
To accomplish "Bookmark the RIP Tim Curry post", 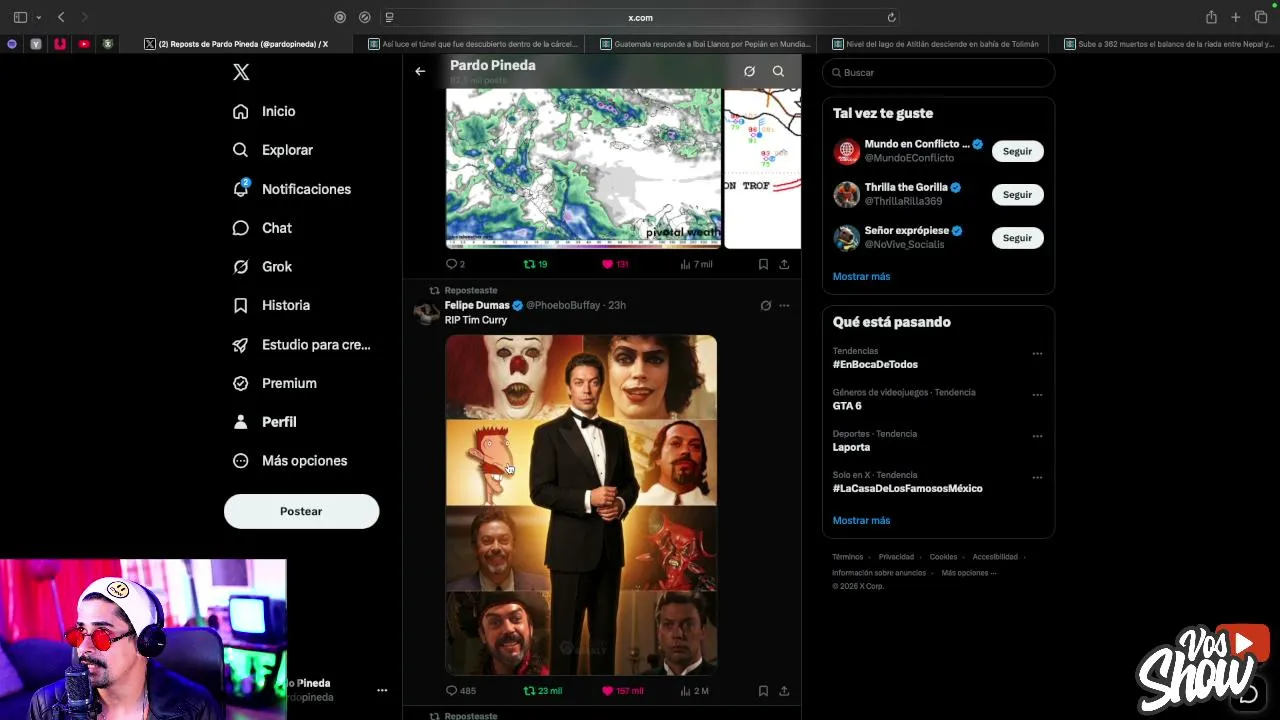I will 763,690.
